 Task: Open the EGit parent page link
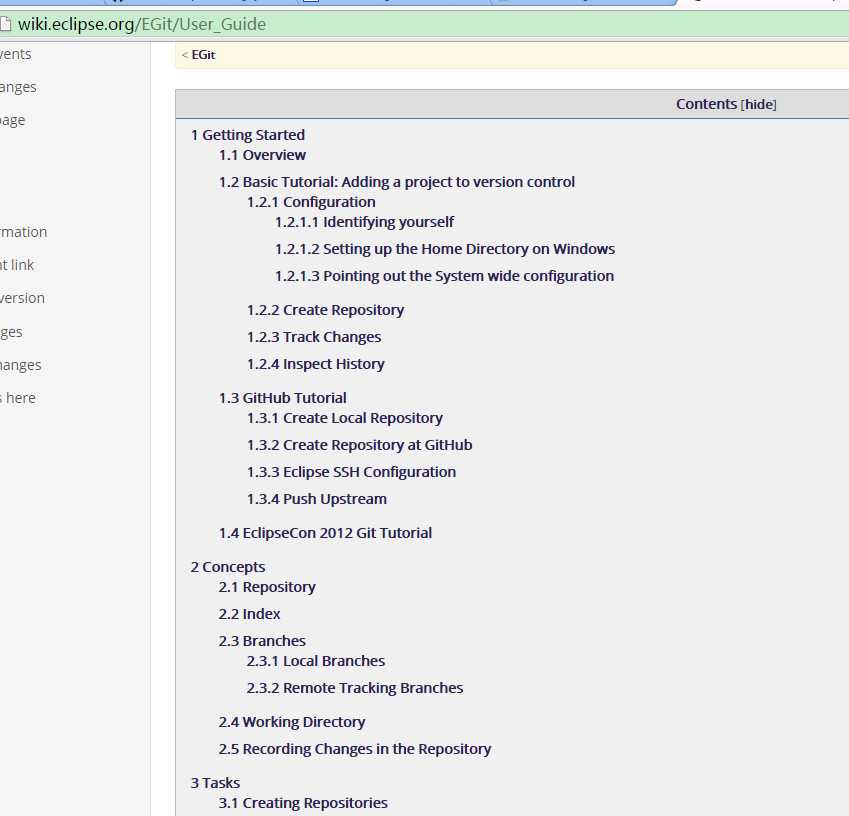coord(203,55)
